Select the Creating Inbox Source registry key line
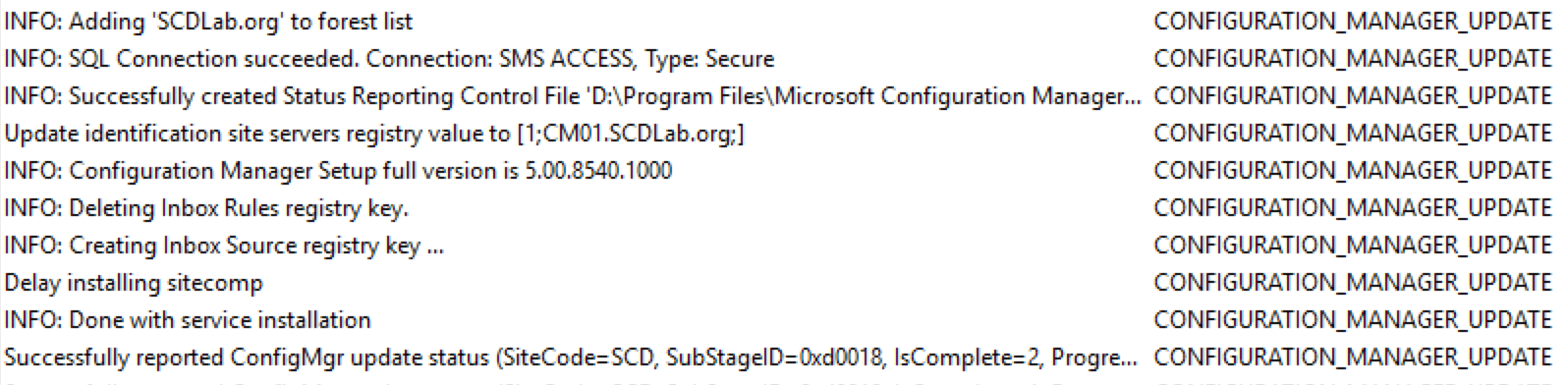Screen dimensions: 1568x385 [x=224, y=246]
